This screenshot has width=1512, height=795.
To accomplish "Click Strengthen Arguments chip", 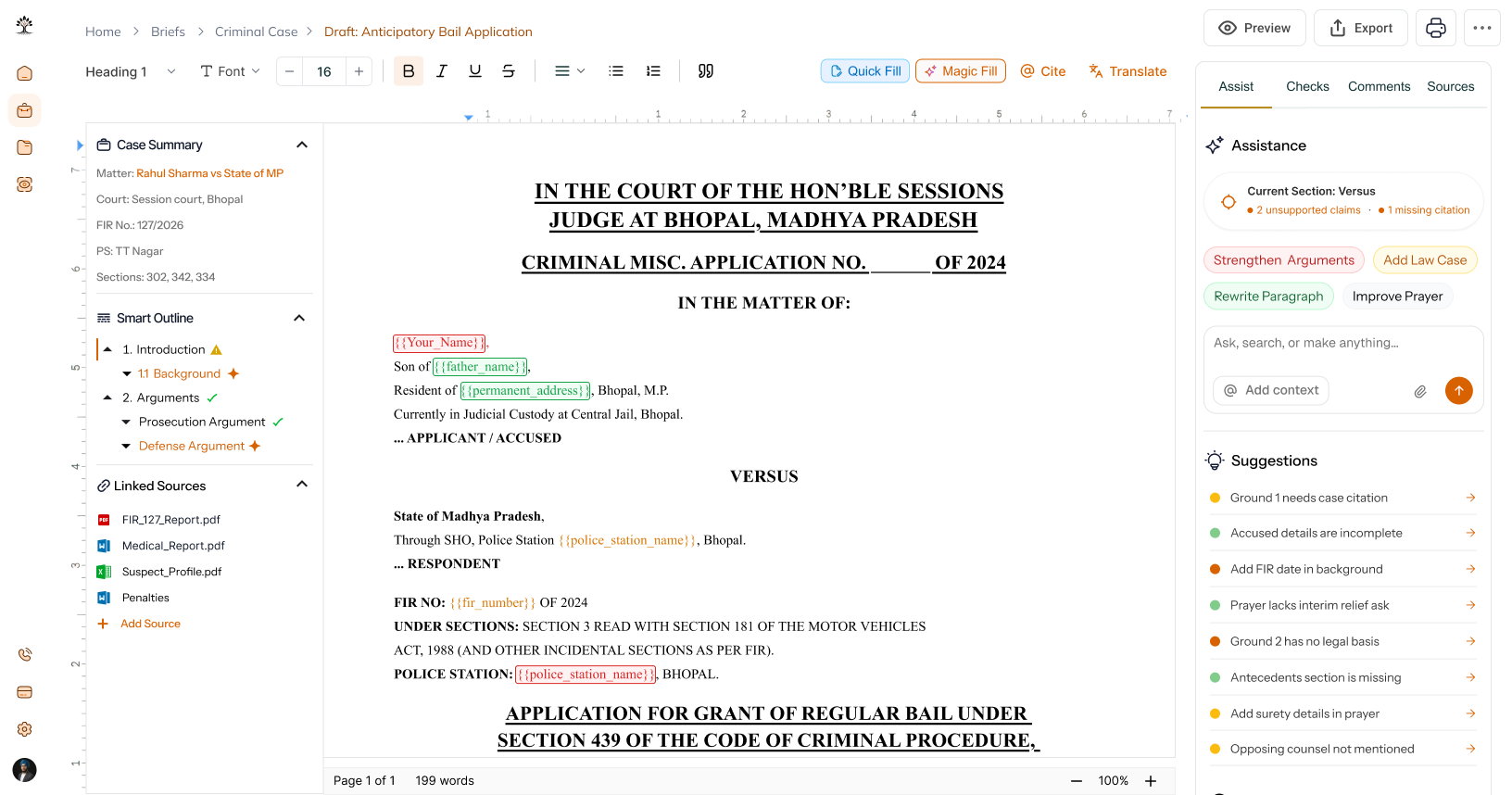I will pos(1283,260).
